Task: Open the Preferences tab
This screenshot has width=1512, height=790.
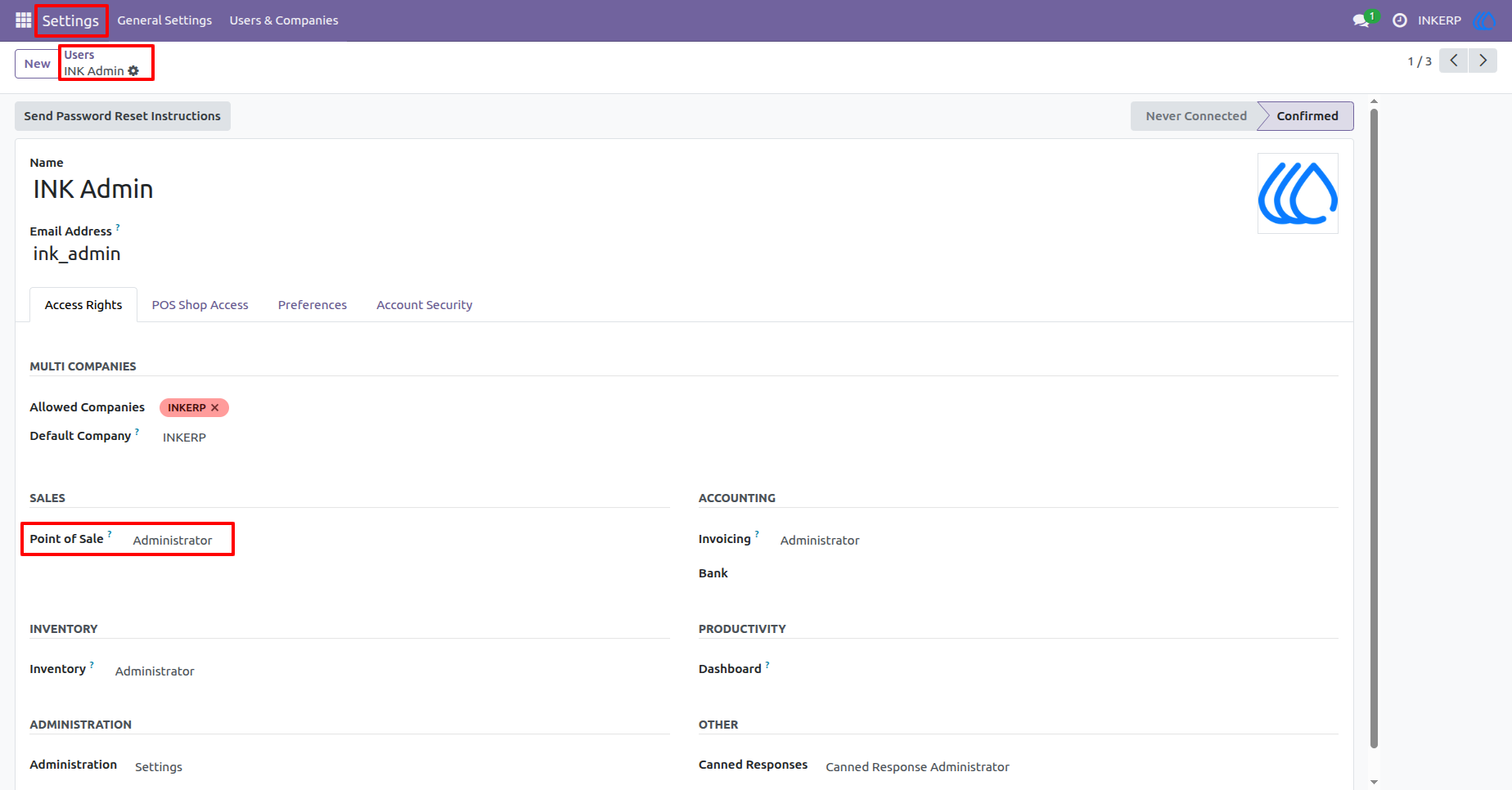Action: 313,305
